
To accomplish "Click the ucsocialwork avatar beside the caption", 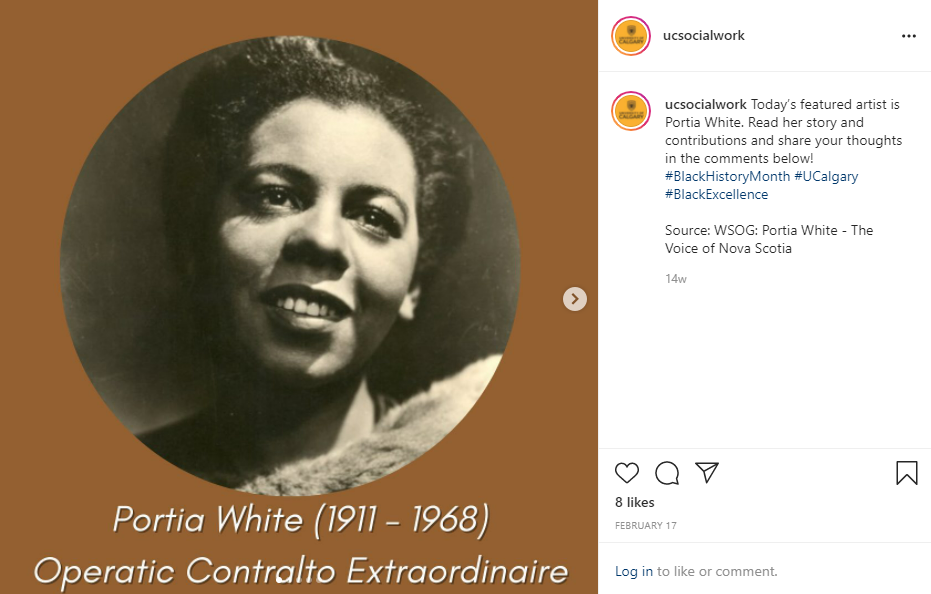I will click(631, 111).
